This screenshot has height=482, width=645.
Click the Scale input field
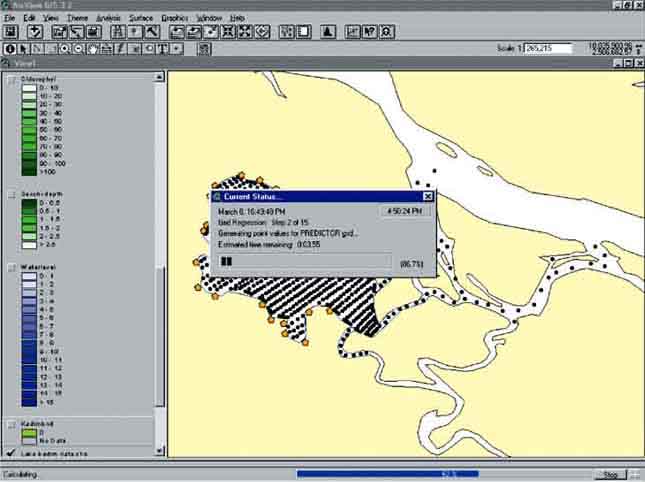[x=549, y=48]
